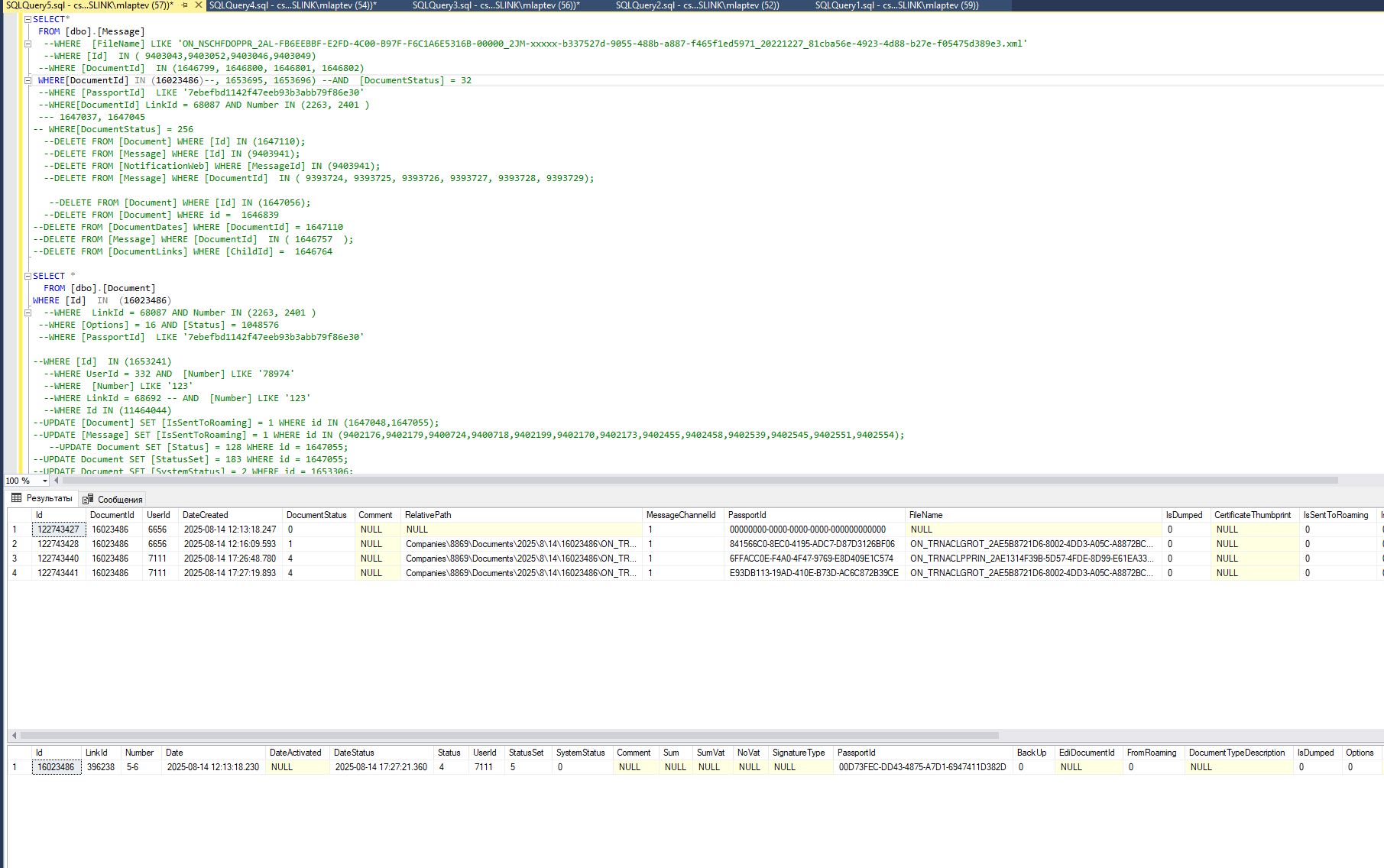Select LinkId cell 396238 in second grid
The height and width of the screenshot is (868, 1384).
[x=101, y=767]
